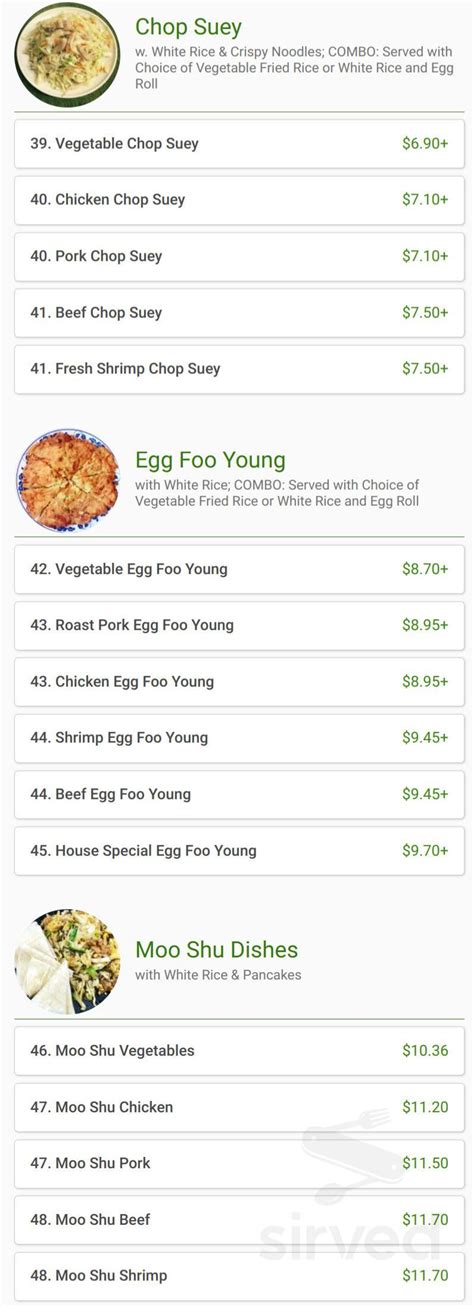
Task: Open Chicken Egg Foo Young item
Action: click(x=239, y=682)
